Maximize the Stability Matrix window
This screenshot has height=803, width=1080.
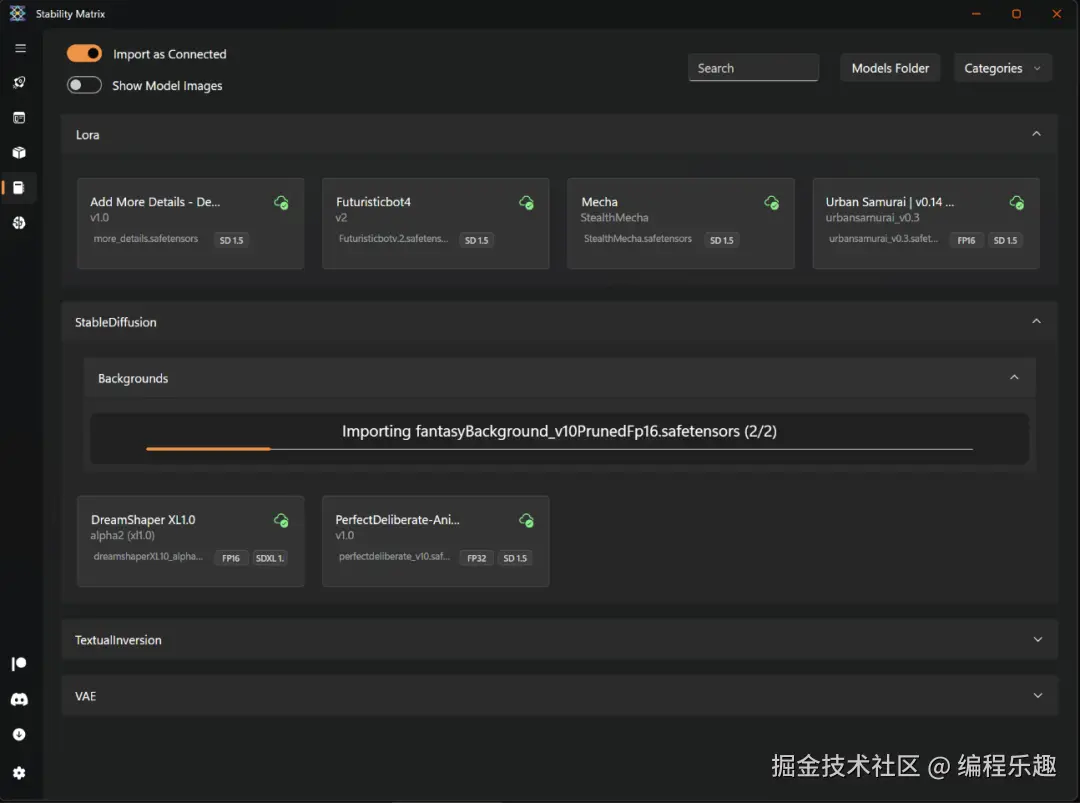[x=1016, y=14]
